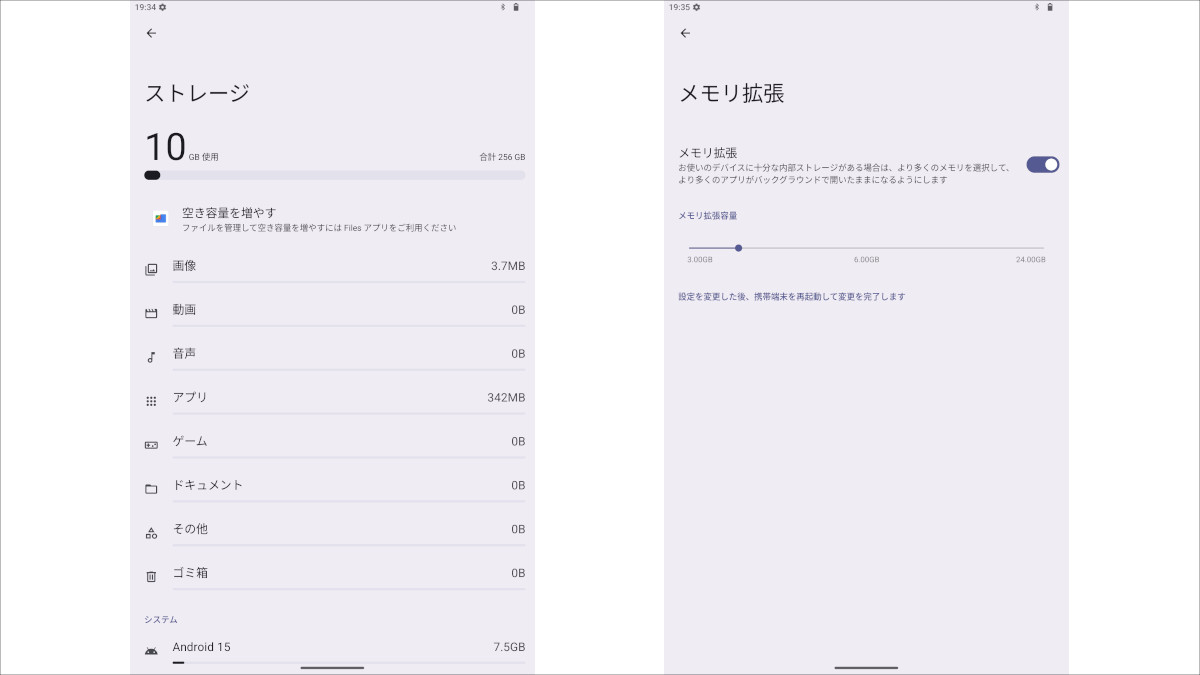Click the storage usage progress bar
The image size is (1200, 675).
click(332, 175)
